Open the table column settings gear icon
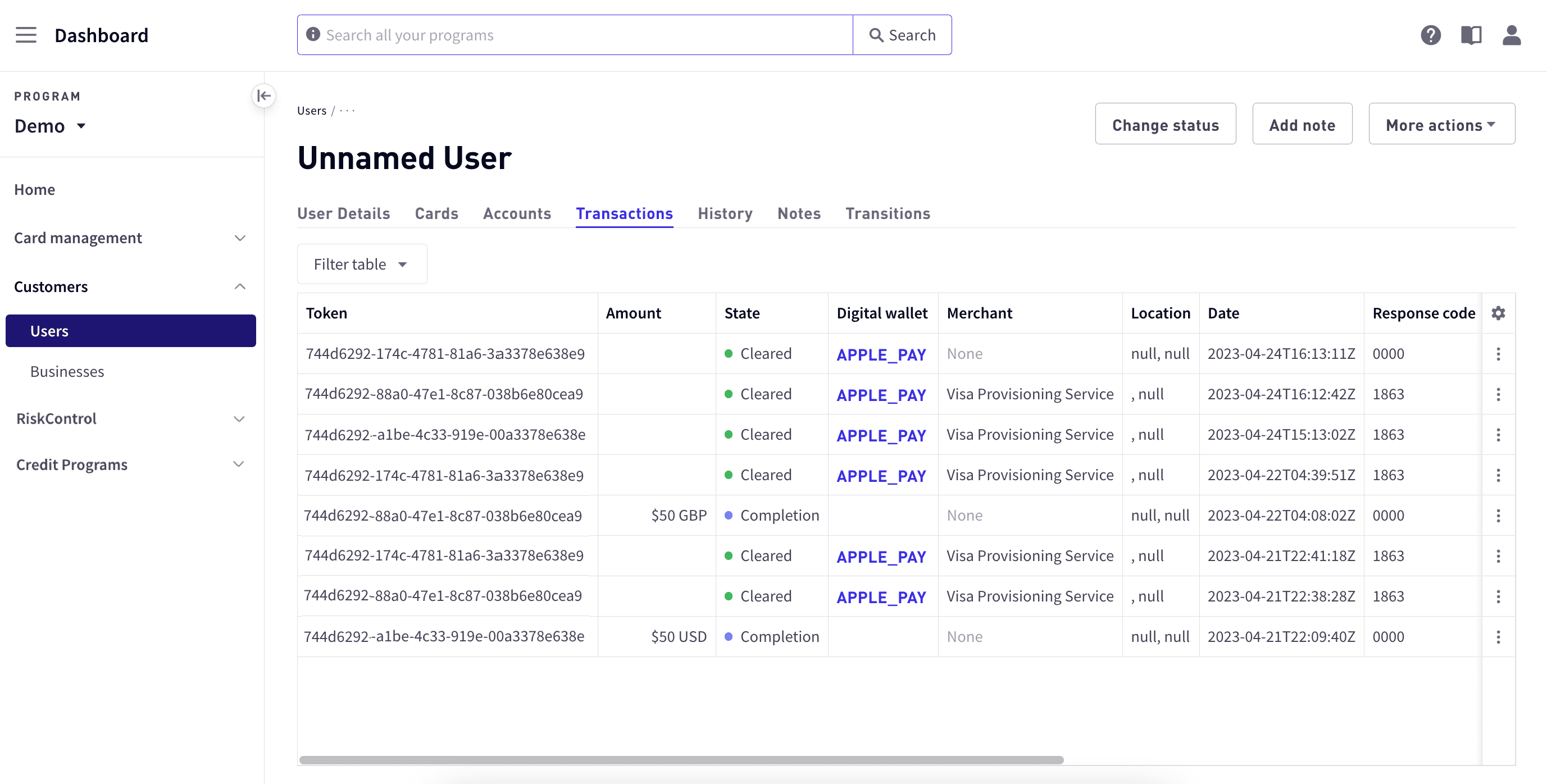 coord(1498,313)
